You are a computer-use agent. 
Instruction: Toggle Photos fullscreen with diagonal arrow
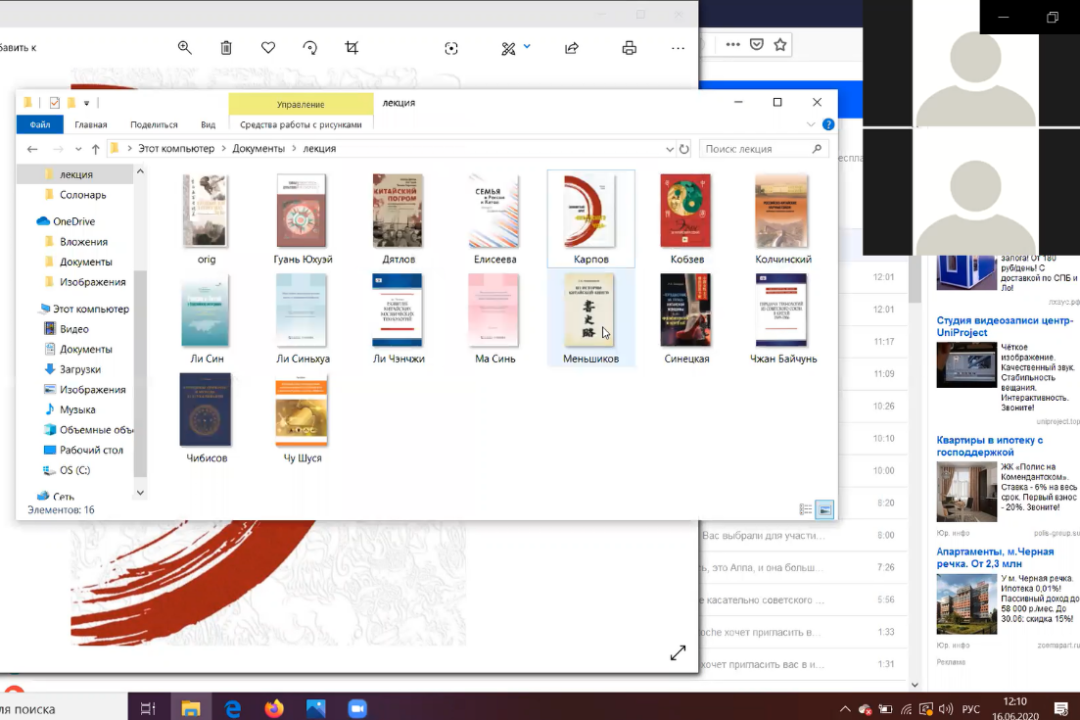click(x=678, y=652)
